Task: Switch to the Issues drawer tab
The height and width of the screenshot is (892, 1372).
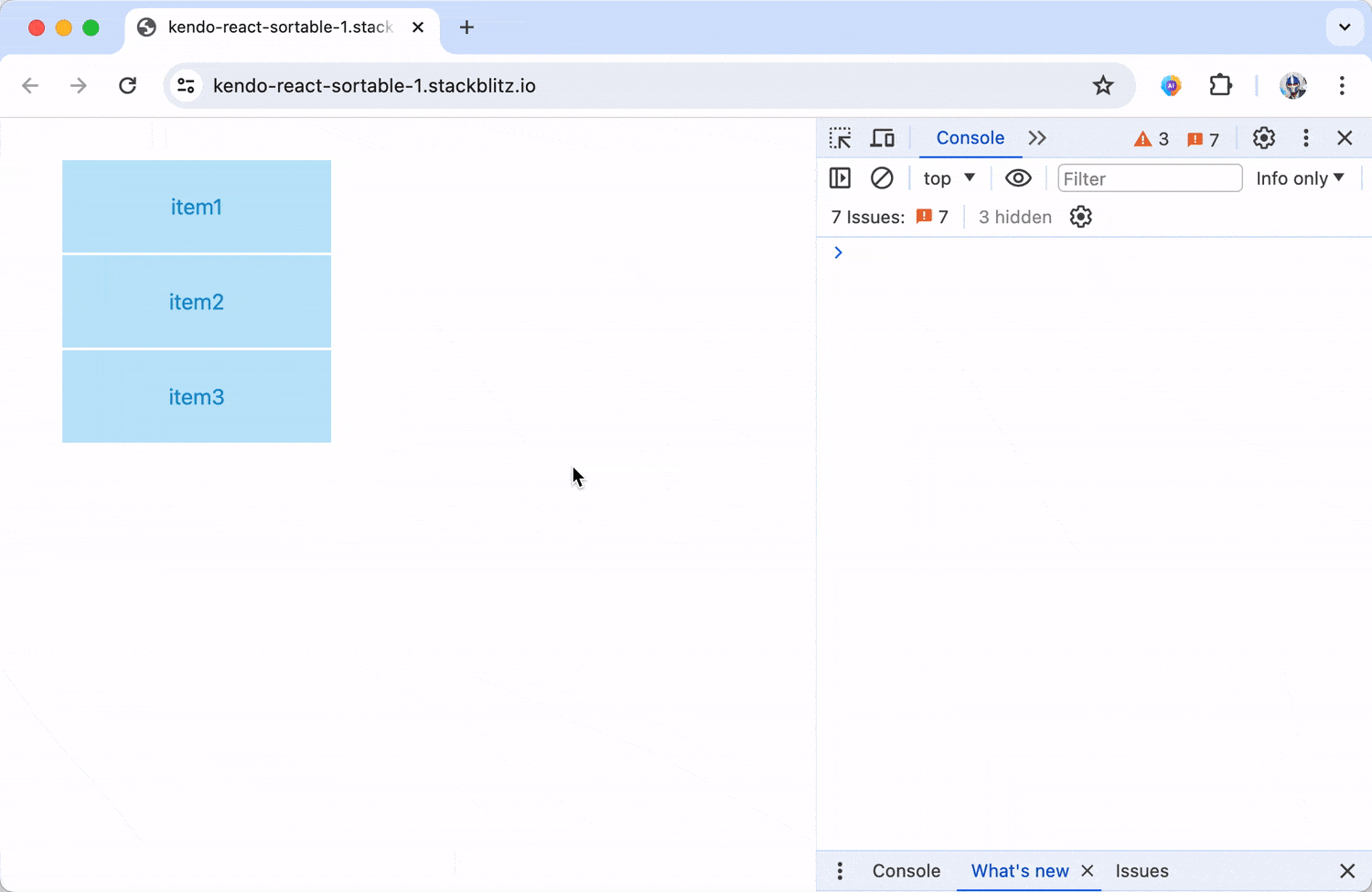Action: point(1142,871)
